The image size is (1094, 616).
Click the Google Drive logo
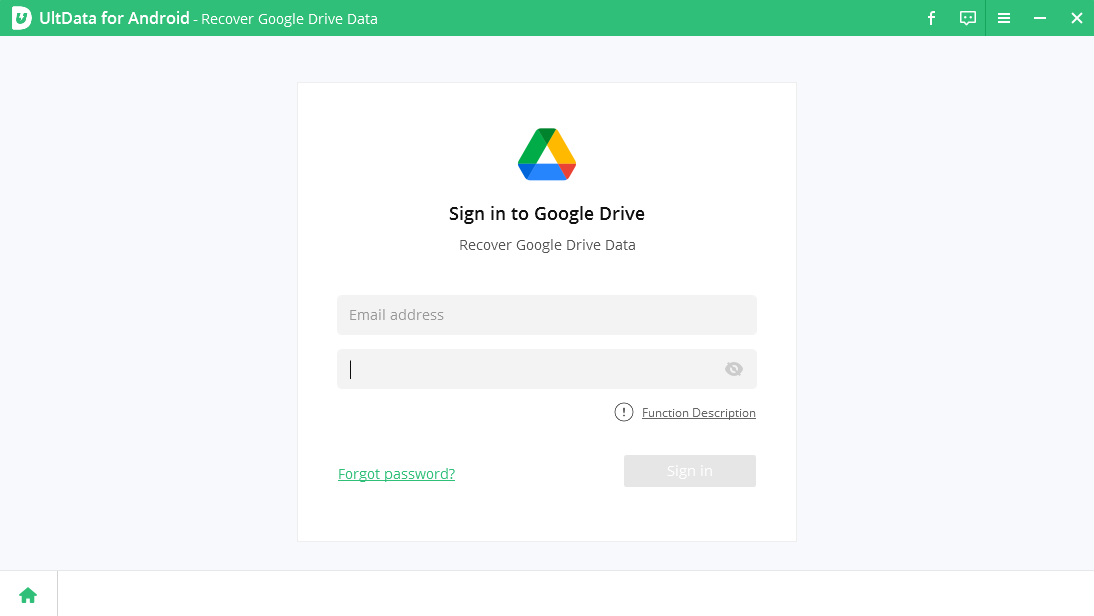point(547,154)
